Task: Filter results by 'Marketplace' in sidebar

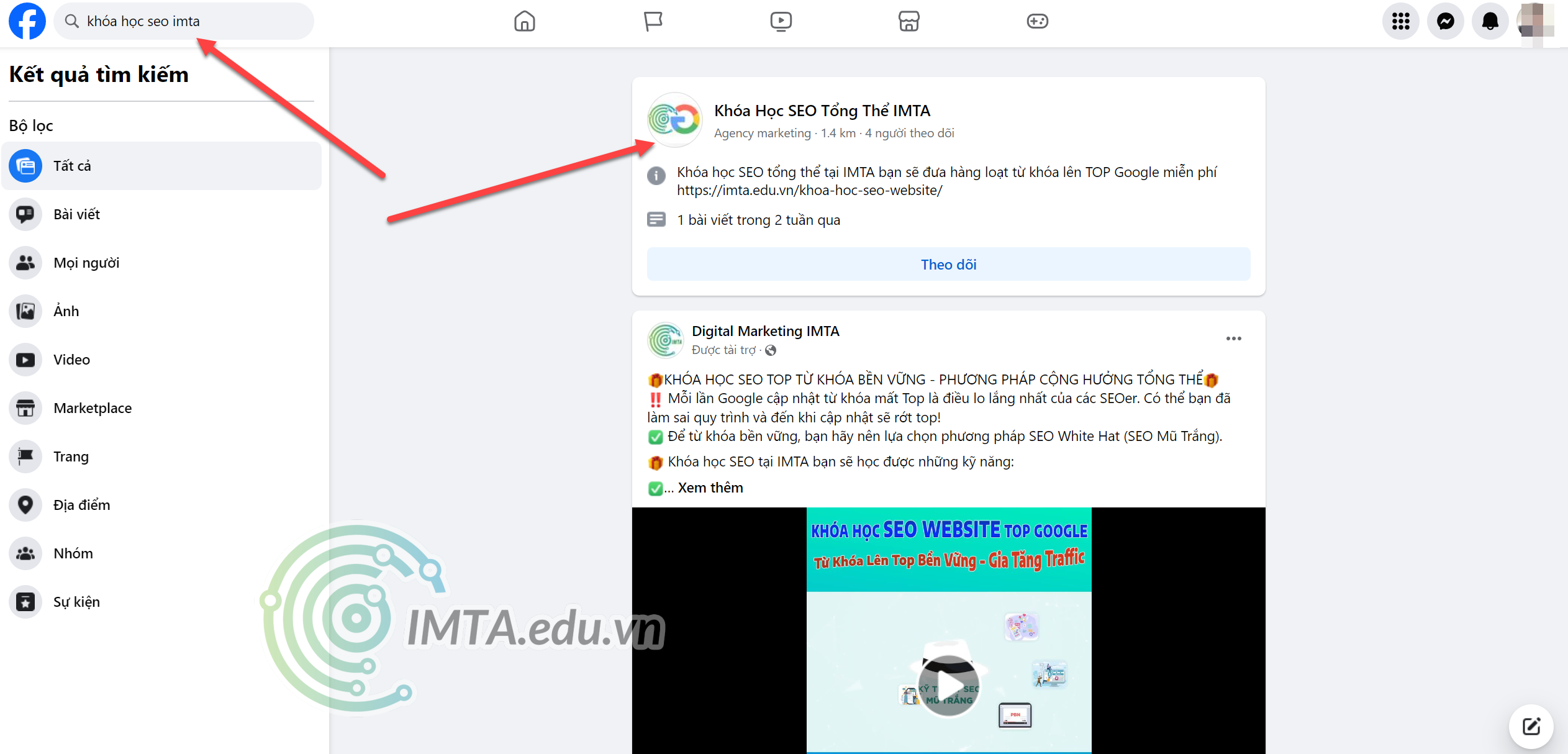Action: (162, 408)
